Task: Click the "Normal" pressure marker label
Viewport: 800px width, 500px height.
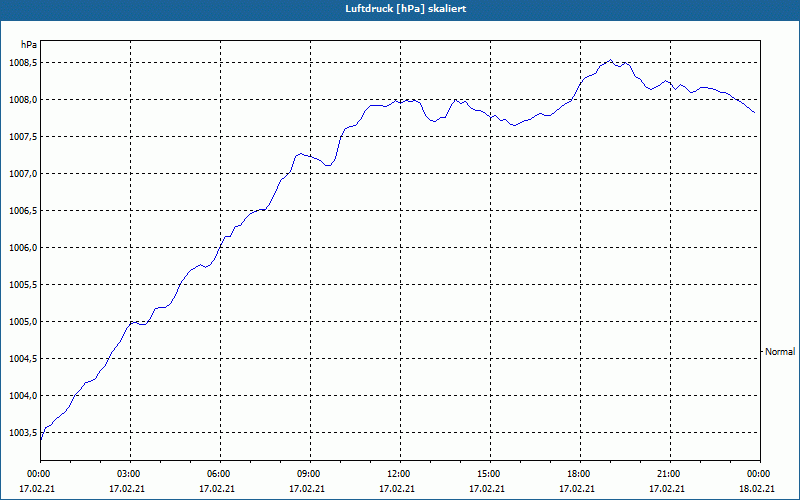Action: tap(780, 352)
